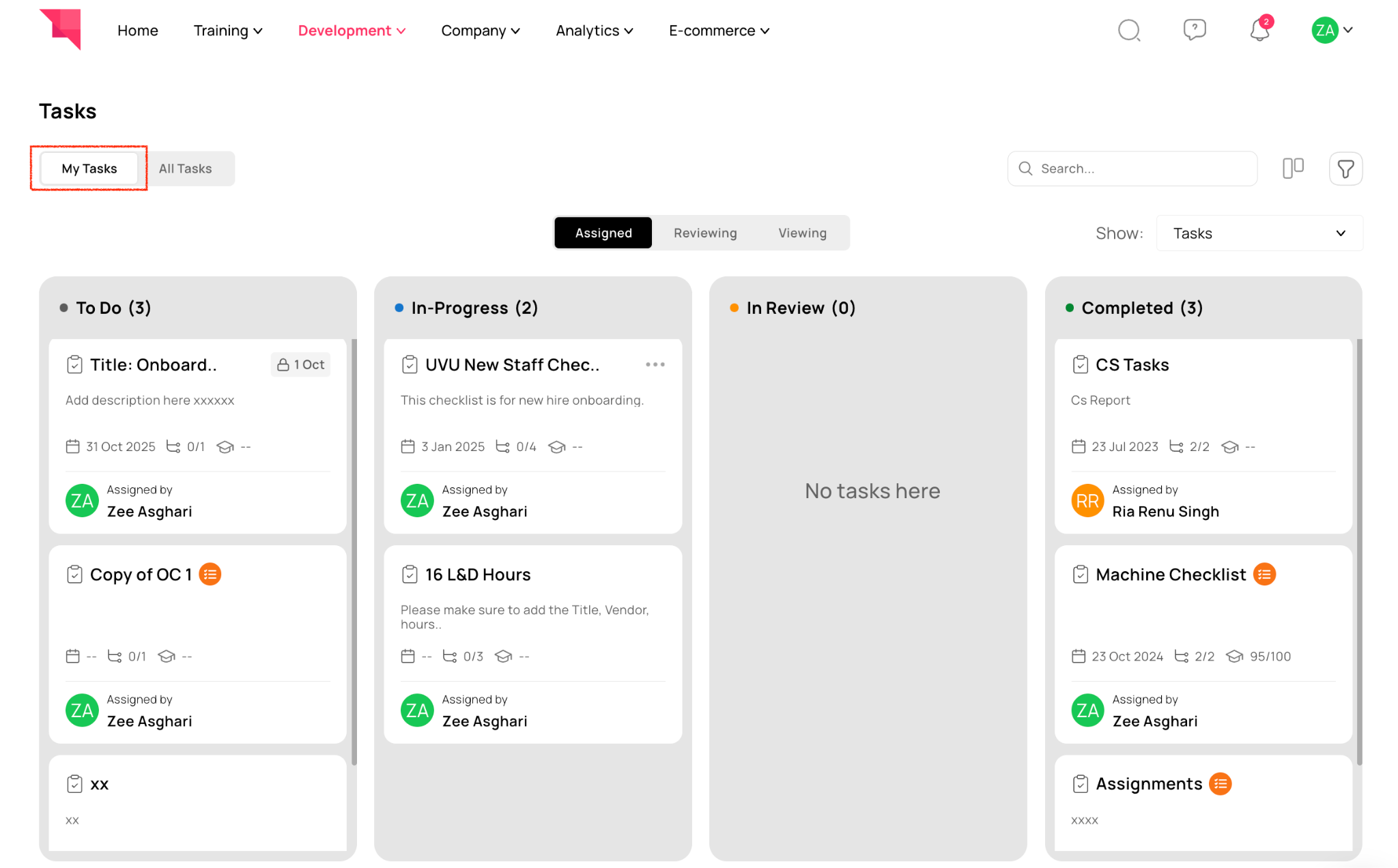Switch to board column view icon

click(1293, 169)
